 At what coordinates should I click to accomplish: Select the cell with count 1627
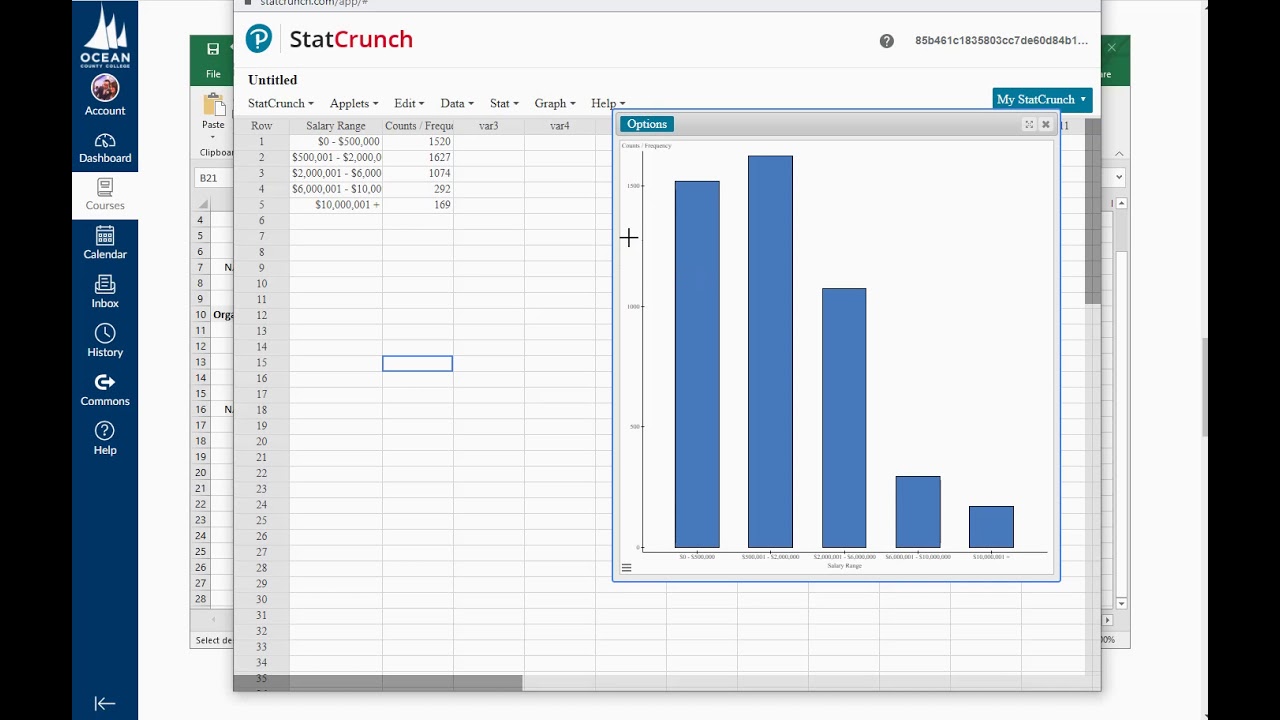(x=418, y=157)
